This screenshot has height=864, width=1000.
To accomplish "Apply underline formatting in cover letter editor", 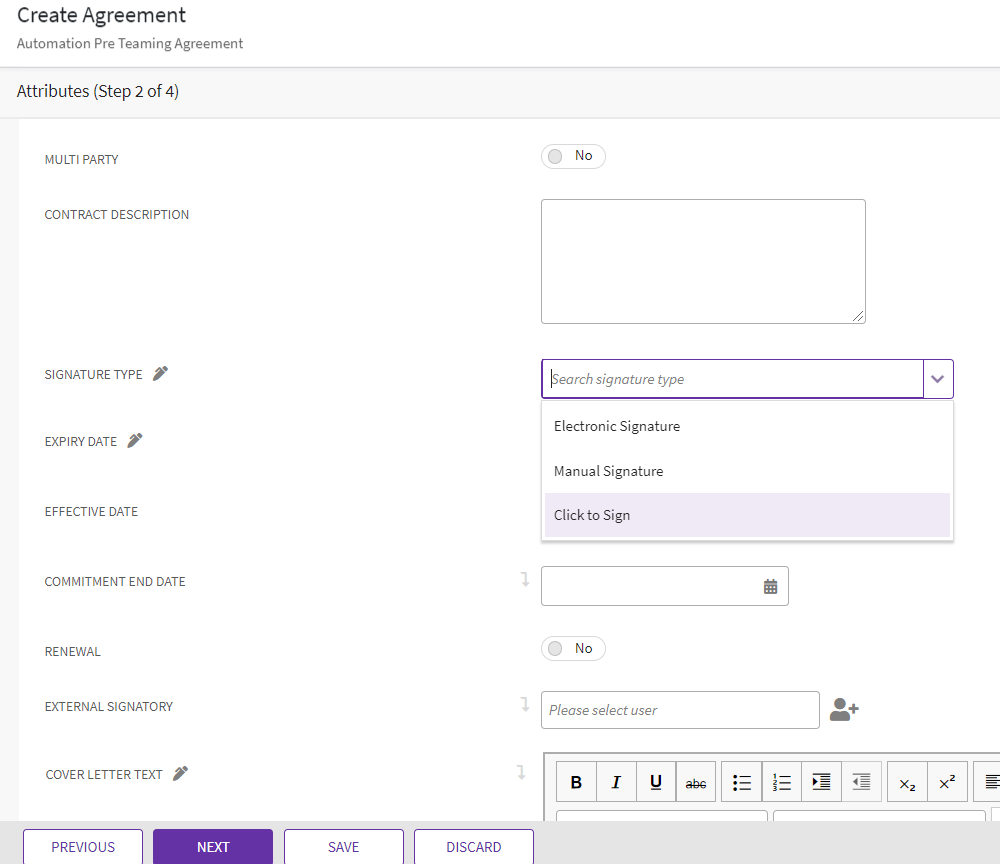I will tap(656, 783).
